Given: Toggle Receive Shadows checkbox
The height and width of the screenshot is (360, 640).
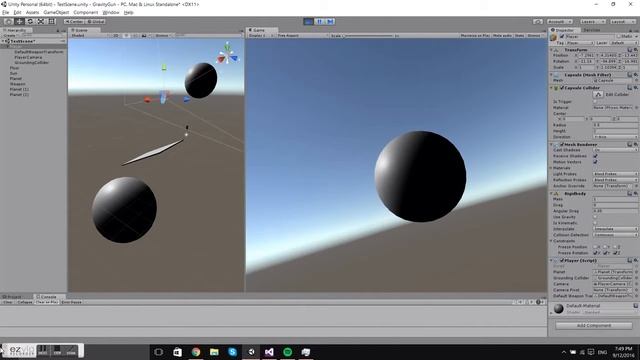Looking at the screenshot, I should click(x=595, y=156).
